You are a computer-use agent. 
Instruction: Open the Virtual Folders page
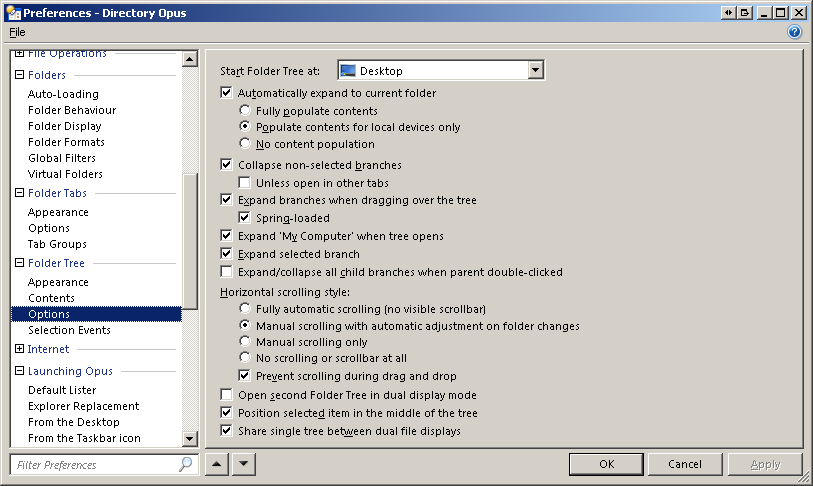(x=65, y=174)
